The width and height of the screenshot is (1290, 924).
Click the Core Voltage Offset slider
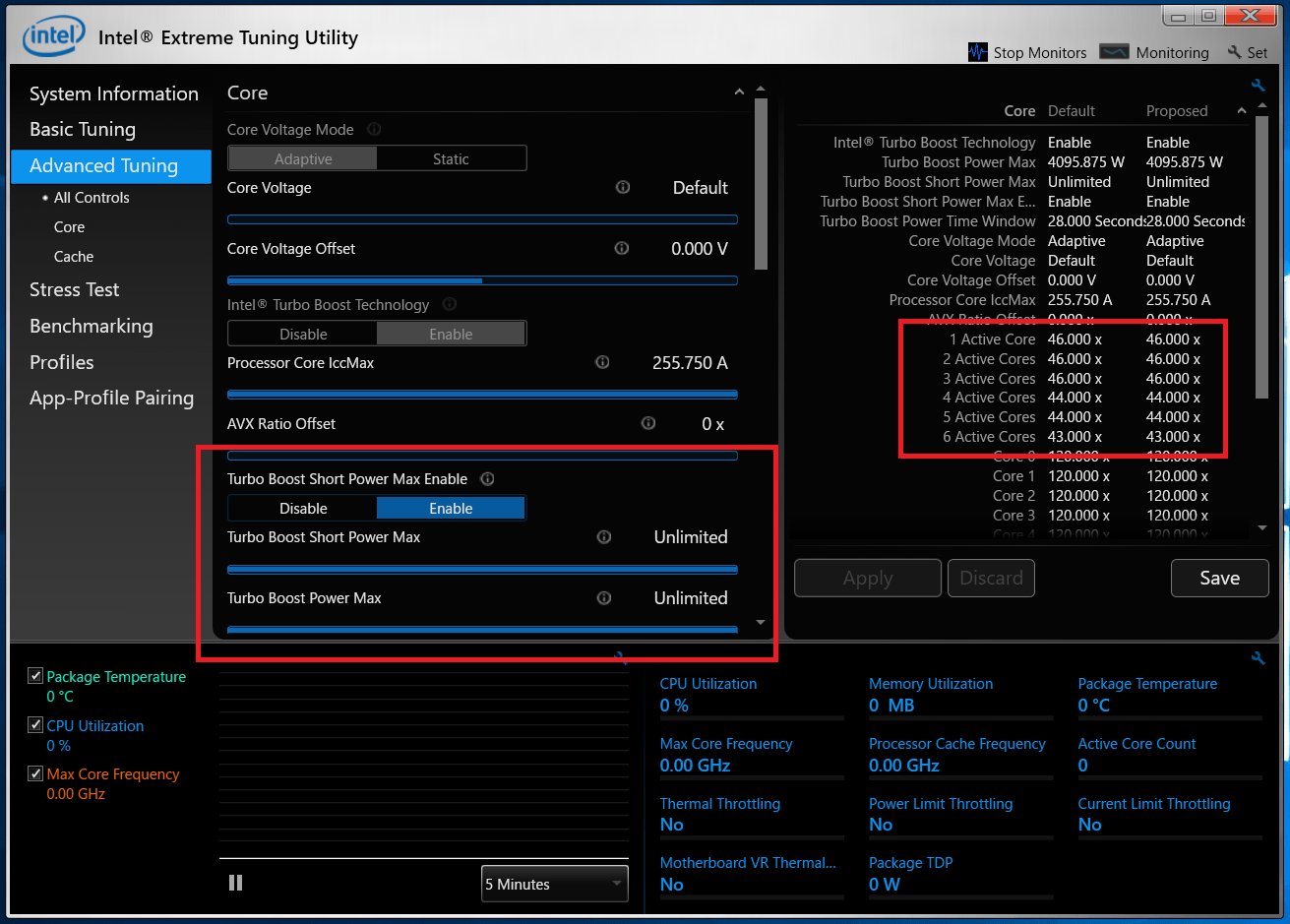pyautogui.click(x=482, y=280)
